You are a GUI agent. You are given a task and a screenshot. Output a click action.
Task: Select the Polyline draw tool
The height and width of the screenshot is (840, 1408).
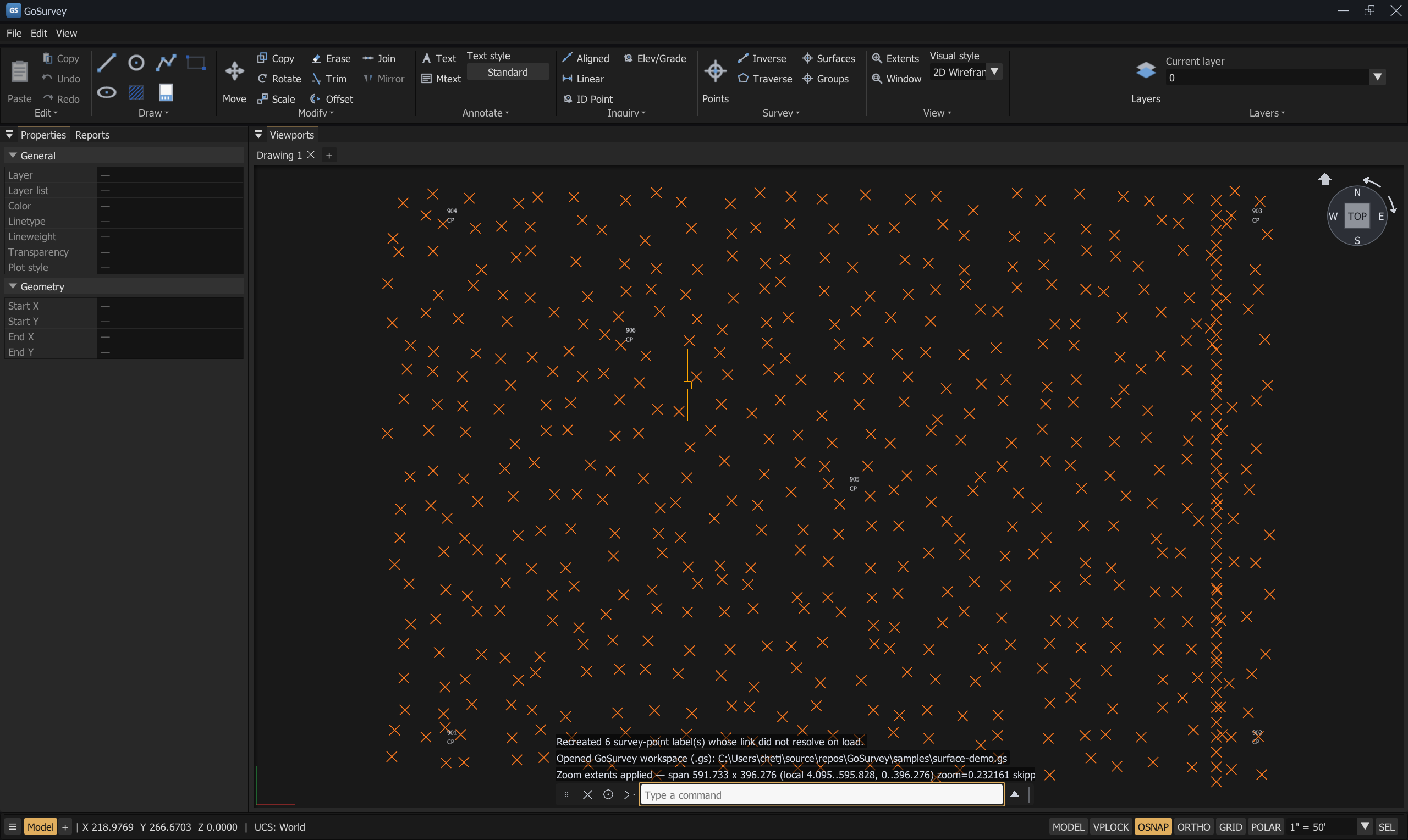(166, 62)
